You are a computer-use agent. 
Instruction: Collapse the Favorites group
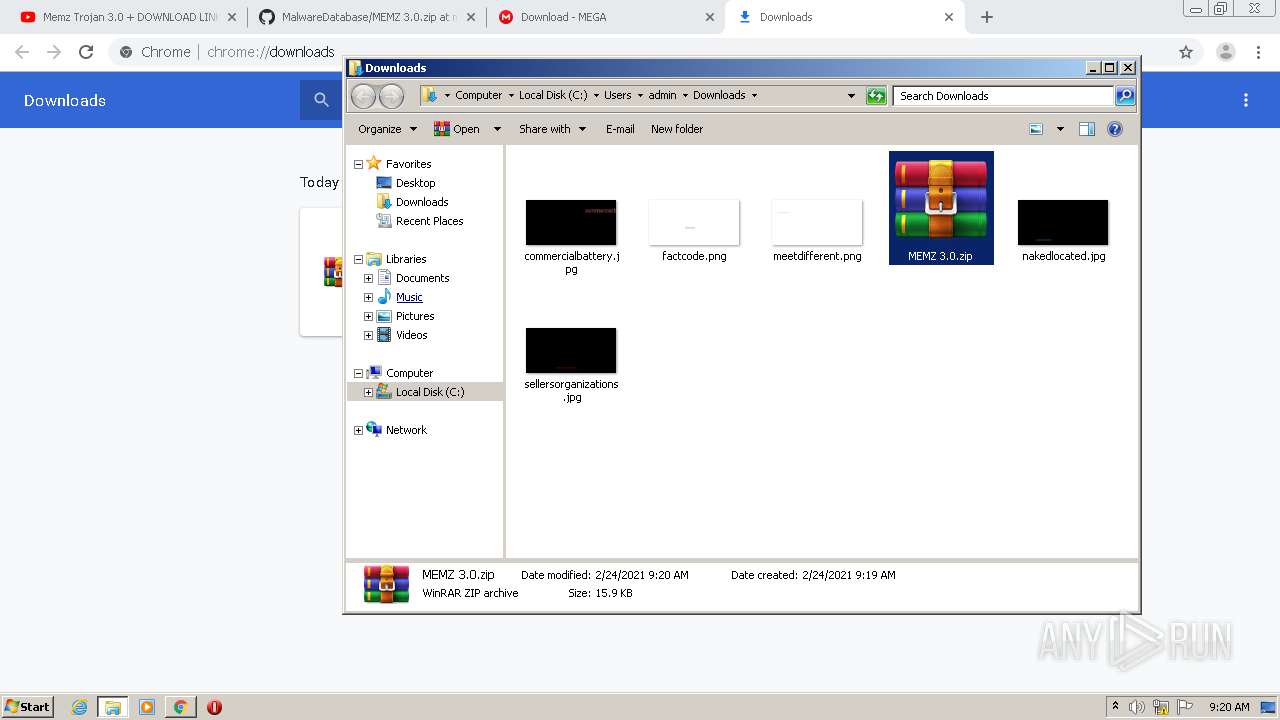pyautogui.click(x=358, y=164)
